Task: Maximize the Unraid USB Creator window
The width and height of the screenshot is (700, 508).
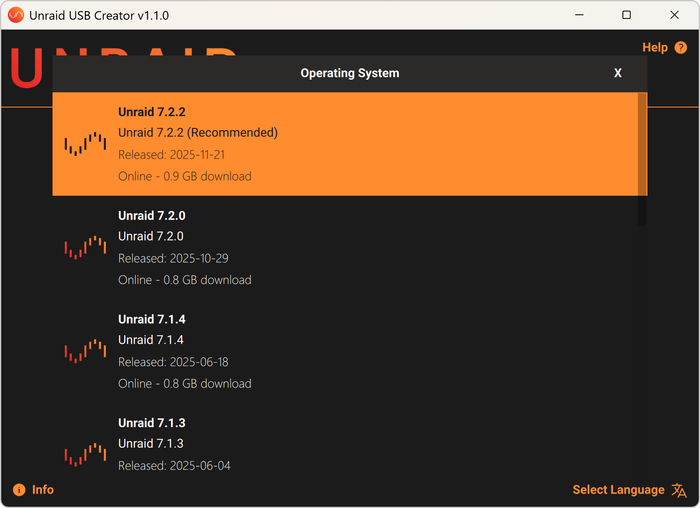Action: point(626,15)
